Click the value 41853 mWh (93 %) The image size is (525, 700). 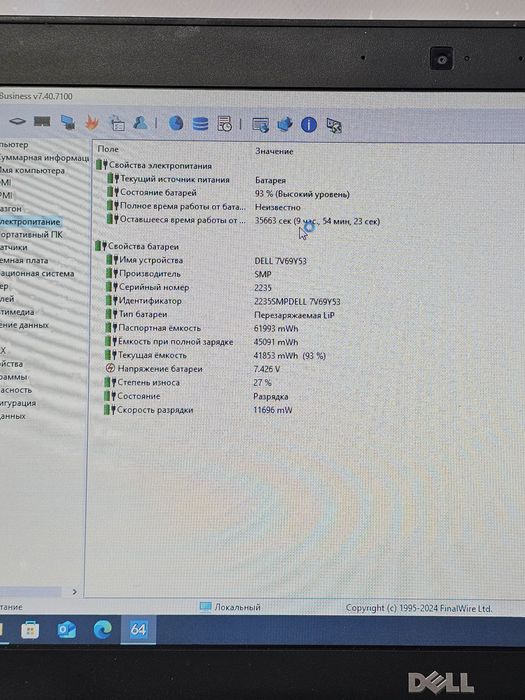pyautogui.click(x=290, y=356)
